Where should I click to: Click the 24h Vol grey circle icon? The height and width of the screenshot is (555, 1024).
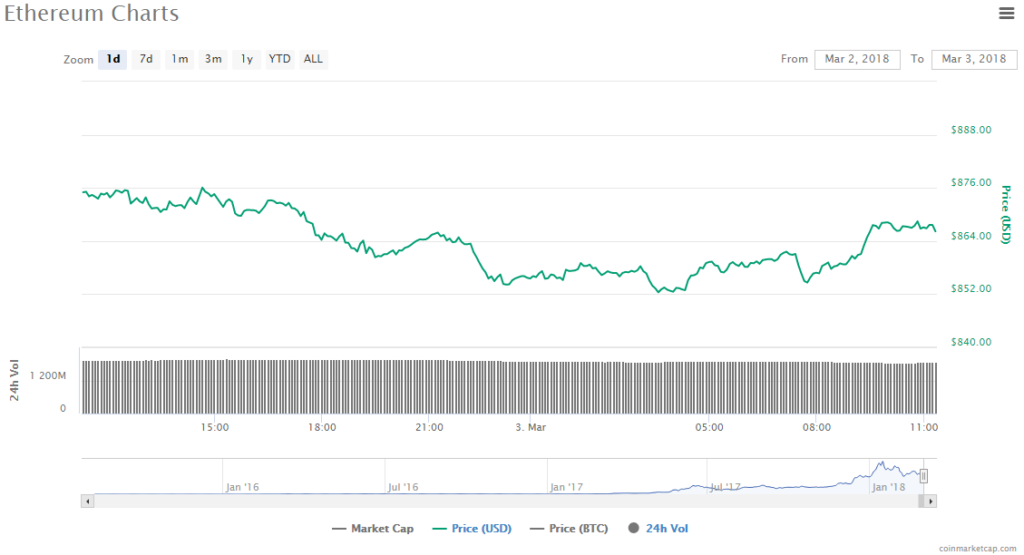632,528
